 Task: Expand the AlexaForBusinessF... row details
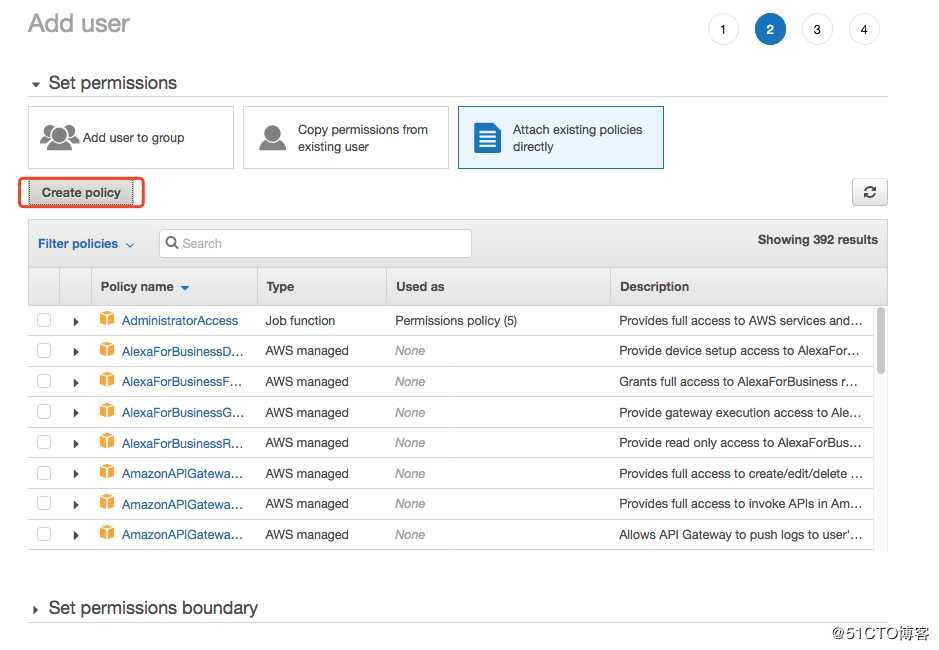(x=75, y=382)
